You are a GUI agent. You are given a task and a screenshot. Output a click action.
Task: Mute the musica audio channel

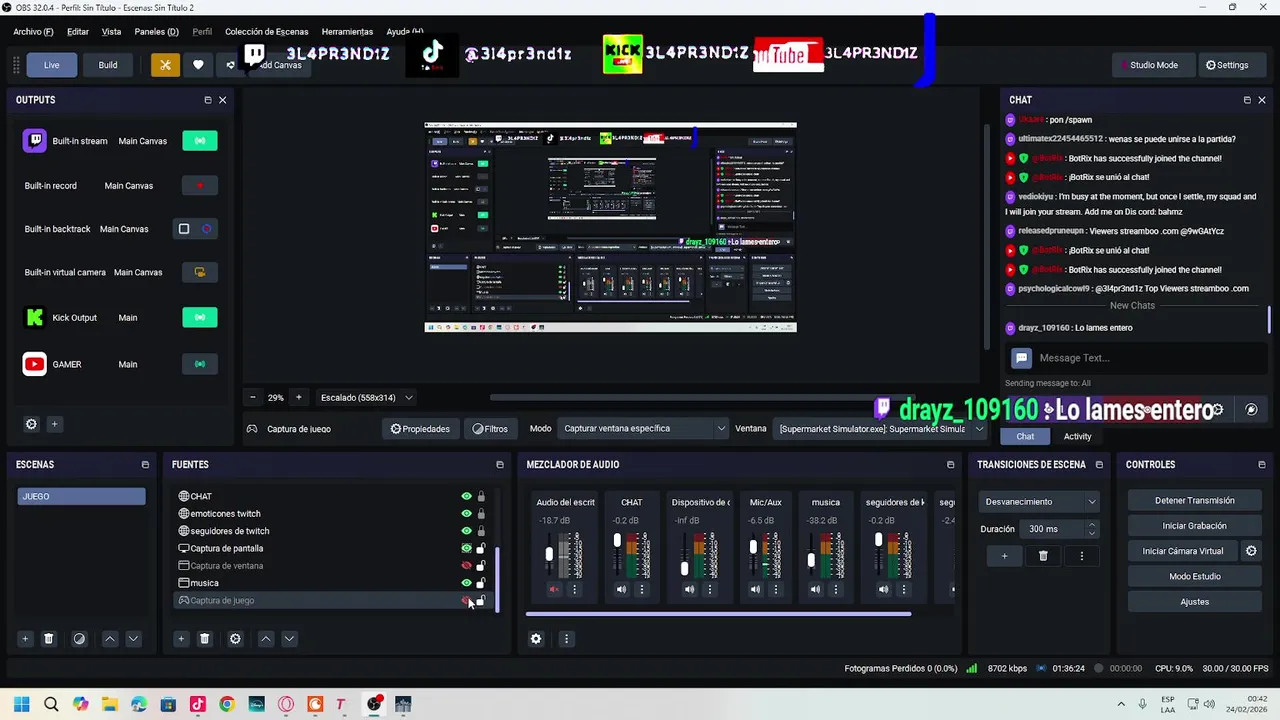pyautogui.click(x=815, y=590)
